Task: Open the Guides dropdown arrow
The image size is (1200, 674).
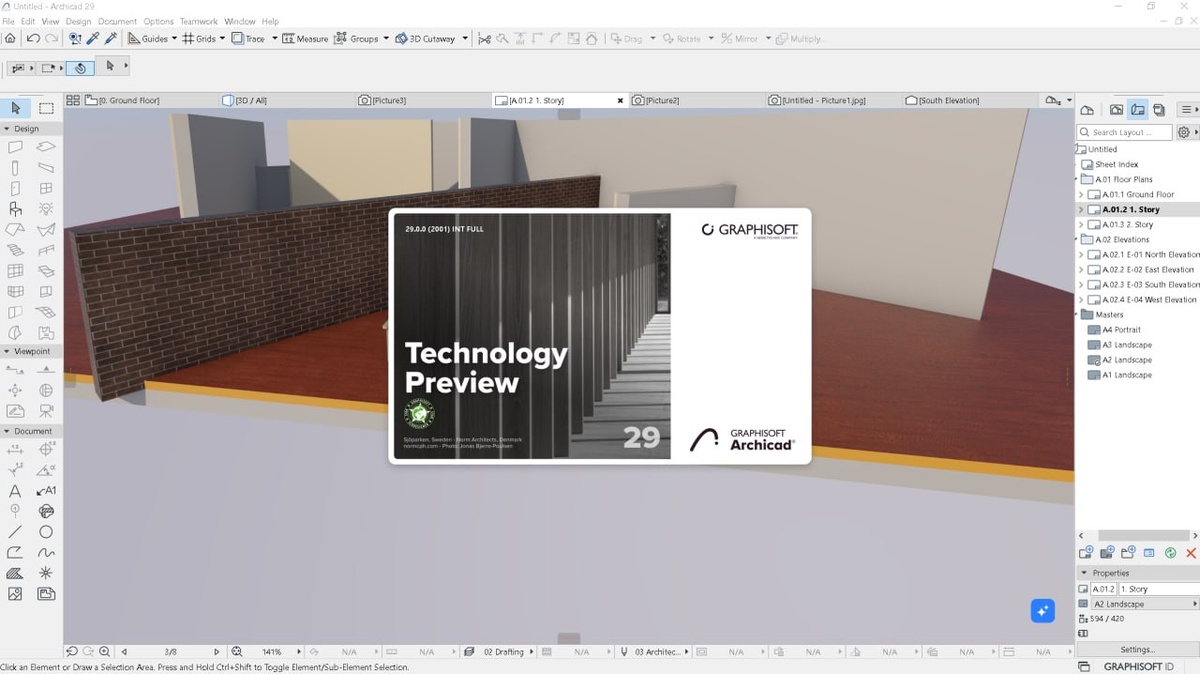Action: [x=174, y=38]
